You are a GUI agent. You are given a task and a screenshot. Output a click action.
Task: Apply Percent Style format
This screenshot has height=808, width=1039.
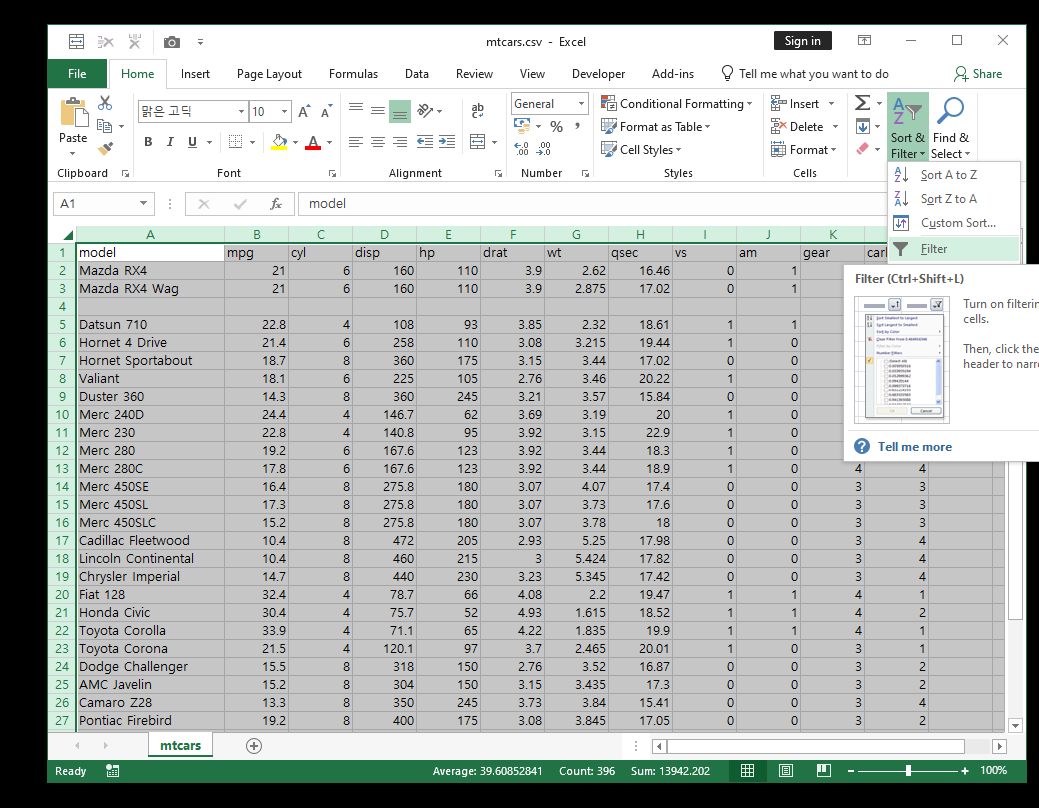click(557, 126)
